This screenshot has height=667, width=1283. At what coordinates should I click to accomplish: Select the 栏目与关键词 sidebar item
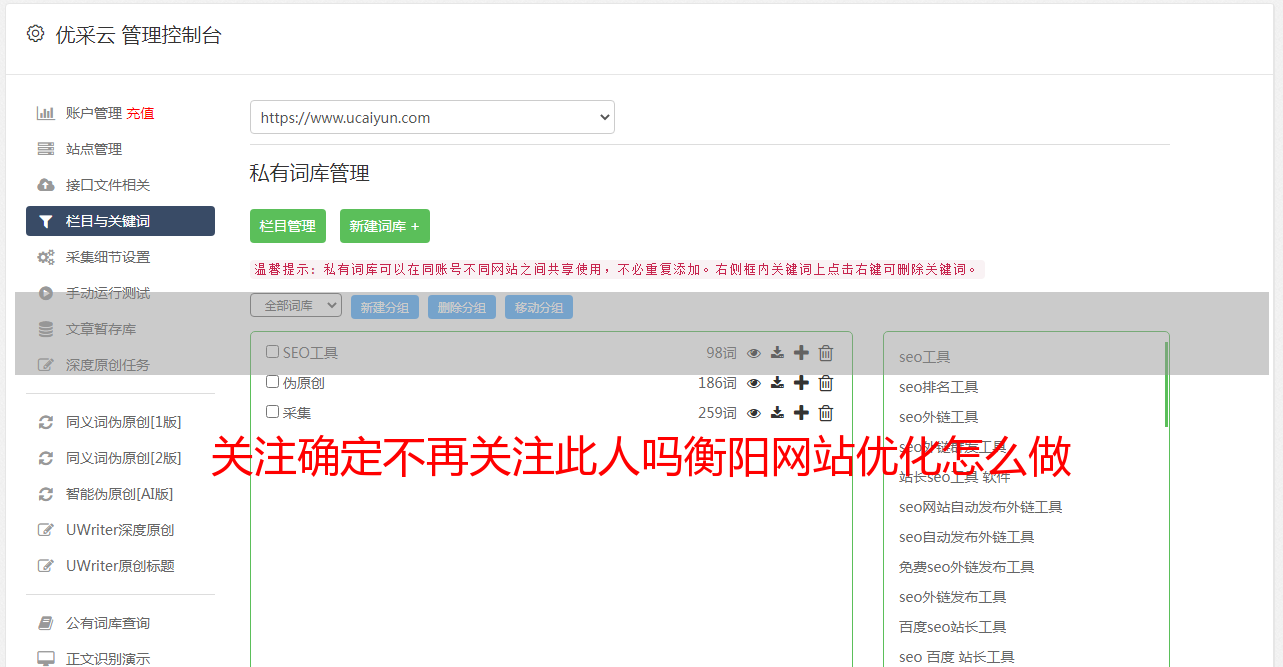(120, 221)
